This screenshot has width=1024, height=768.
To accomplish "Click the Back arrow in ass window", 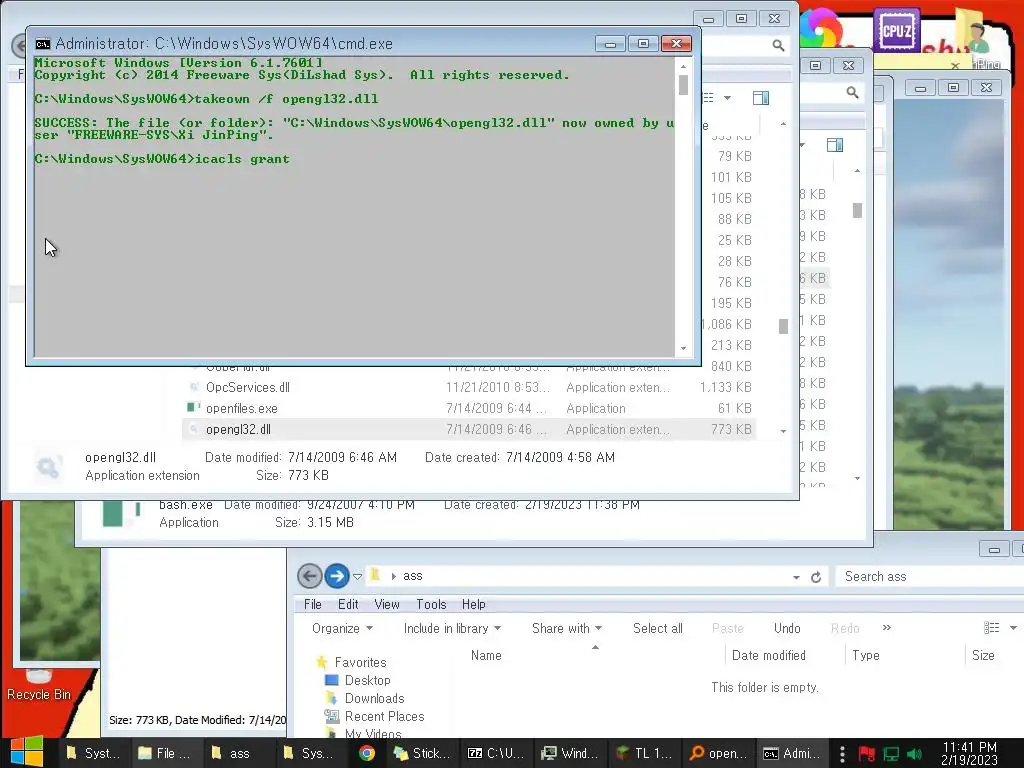I will pos(310,576).
